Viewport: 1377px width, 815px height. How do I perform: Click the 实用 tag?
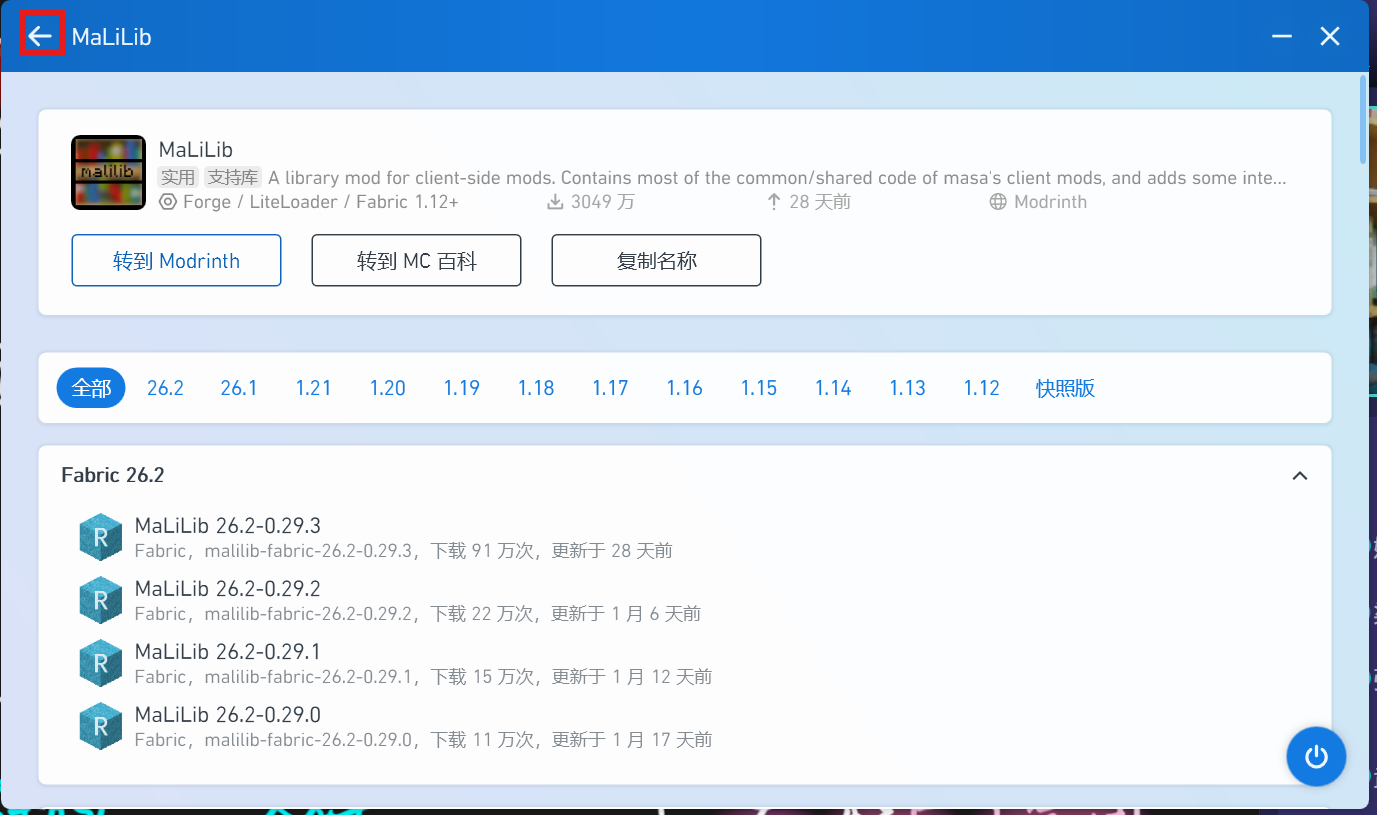(x=179, y=178)
